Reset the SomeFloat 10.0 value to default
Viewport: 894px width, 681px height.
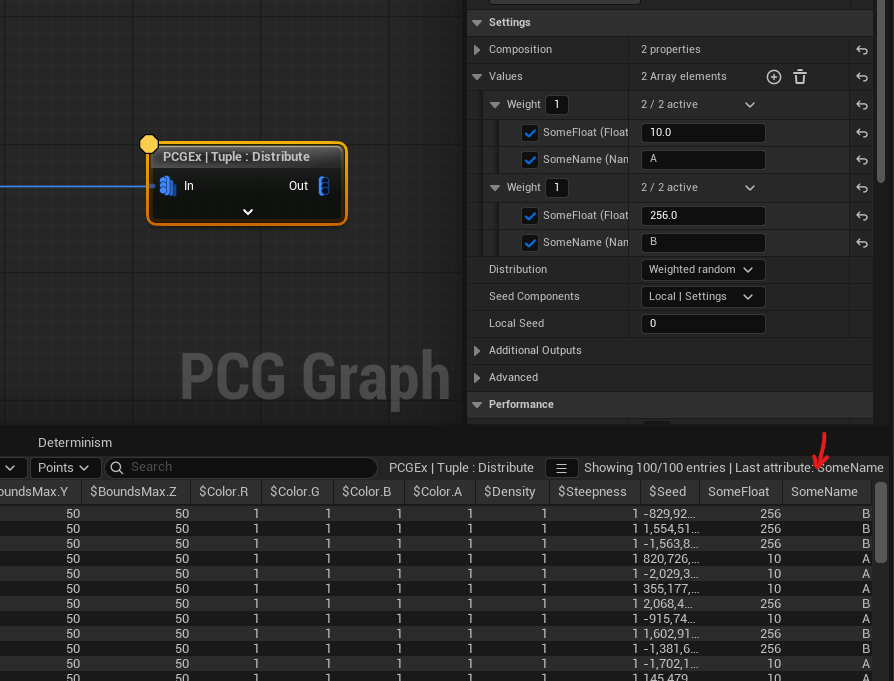[x=862, y=133]
